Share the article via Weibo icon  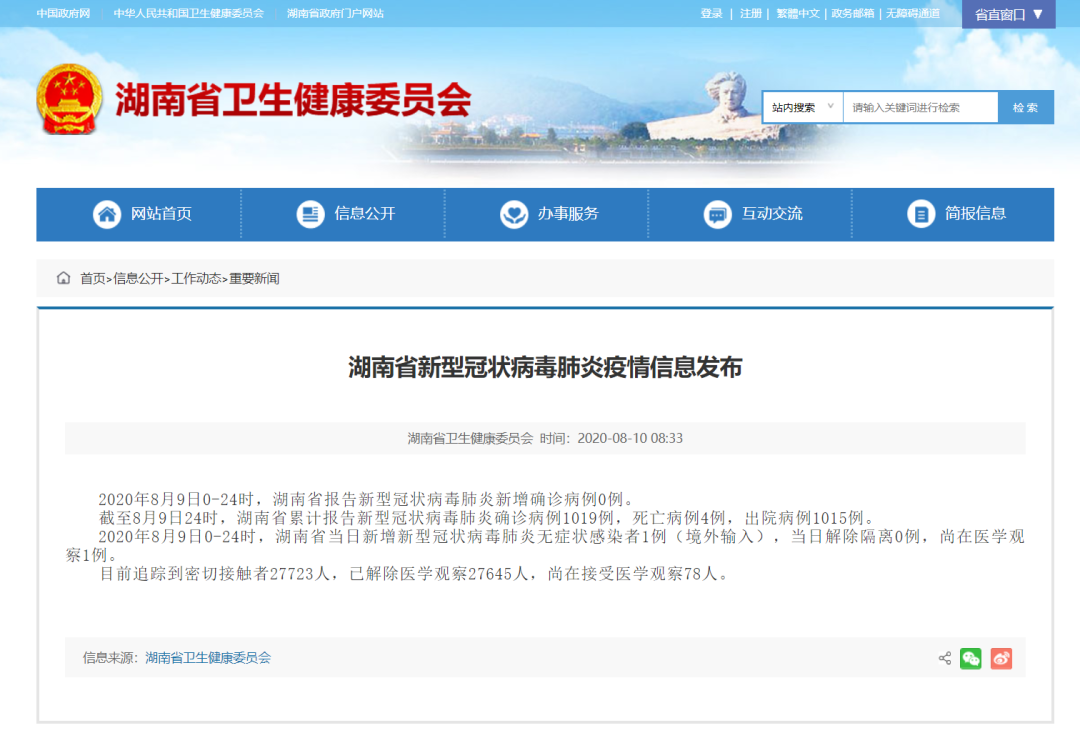tap(1000, 658)
